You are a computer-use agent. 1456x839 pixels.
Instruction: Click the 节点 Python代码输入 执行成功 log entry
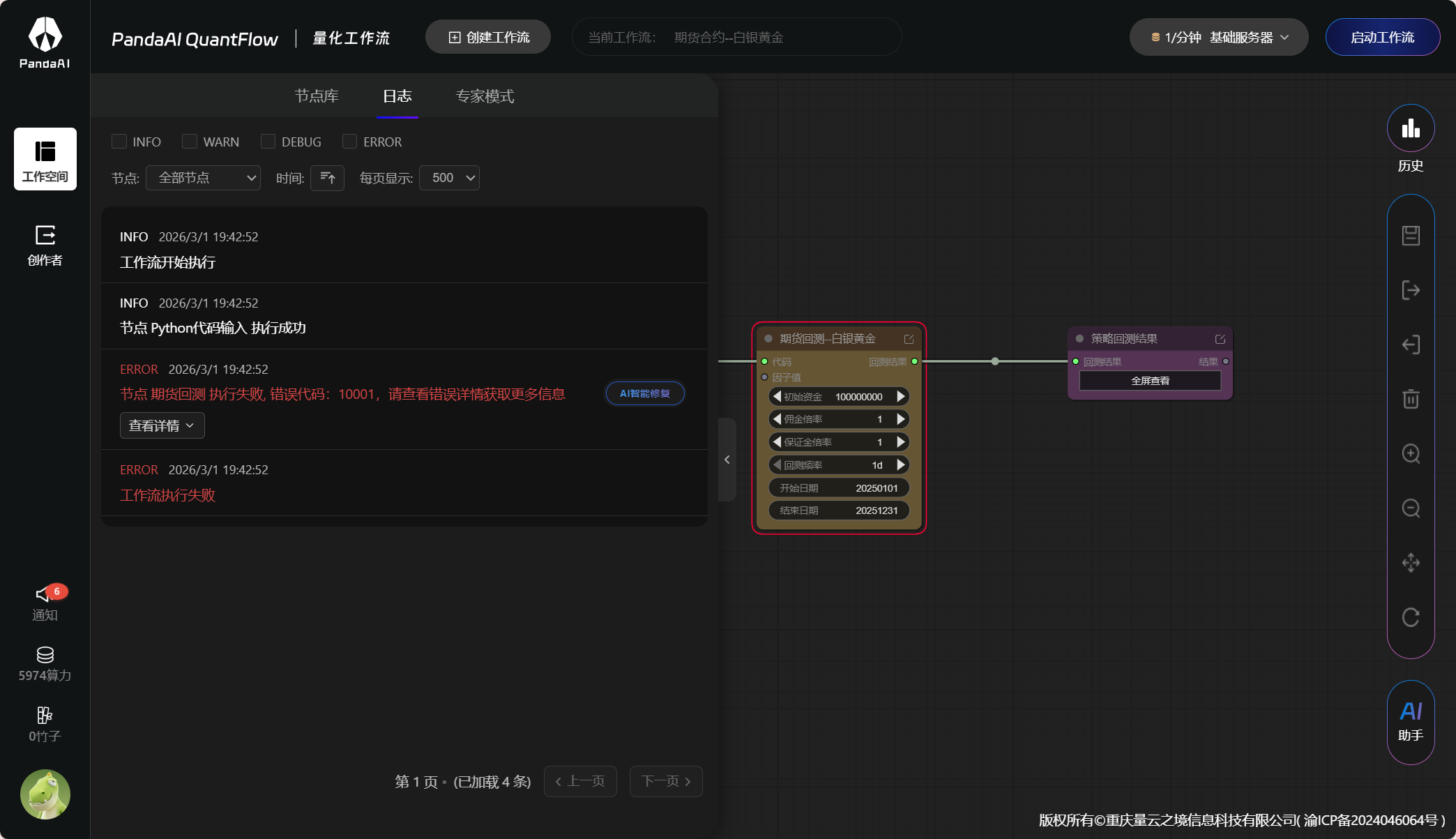click(x=404, y=315)
